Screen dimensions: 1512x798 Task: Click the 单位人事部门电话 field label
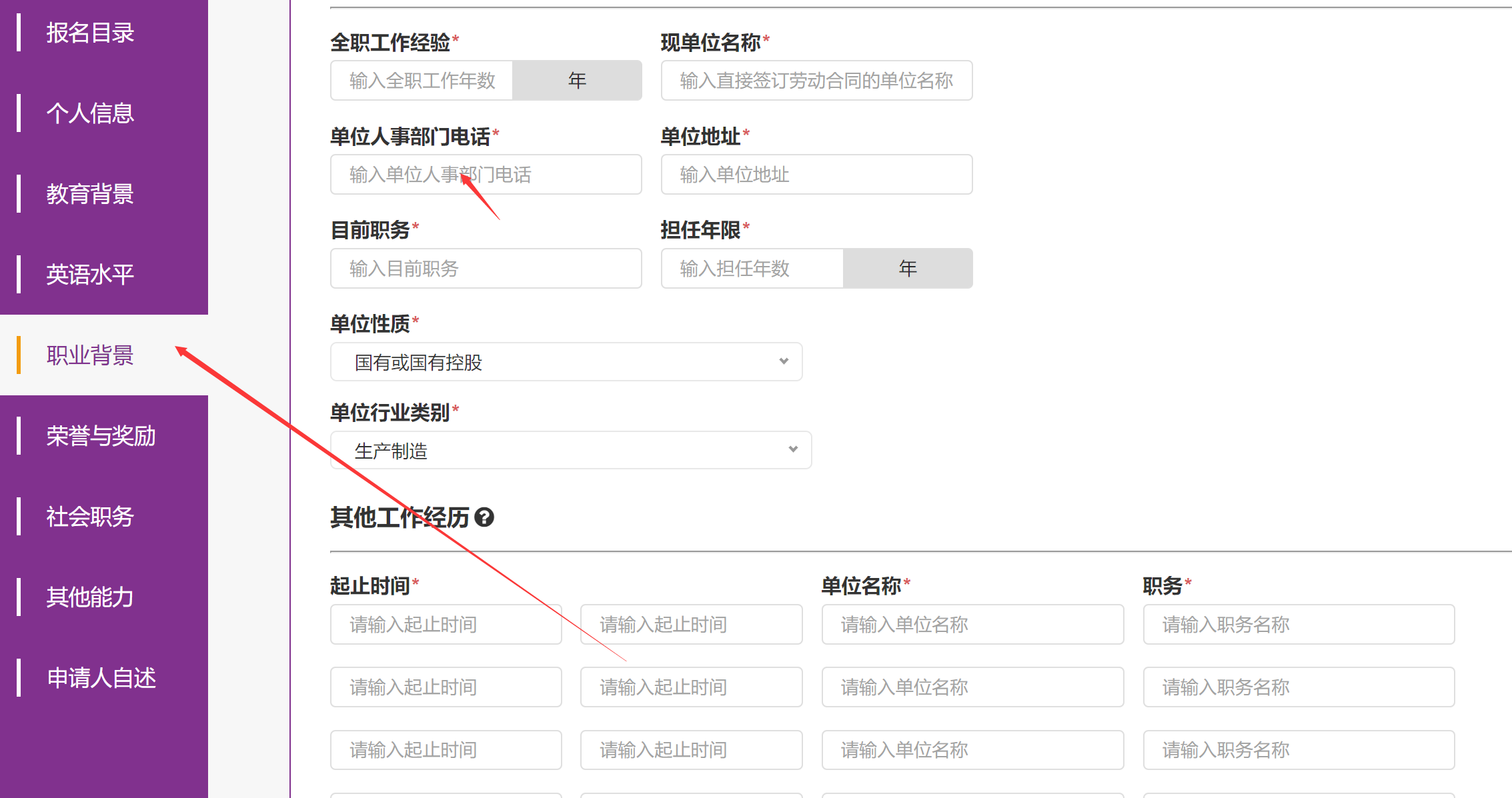[410, 137]
